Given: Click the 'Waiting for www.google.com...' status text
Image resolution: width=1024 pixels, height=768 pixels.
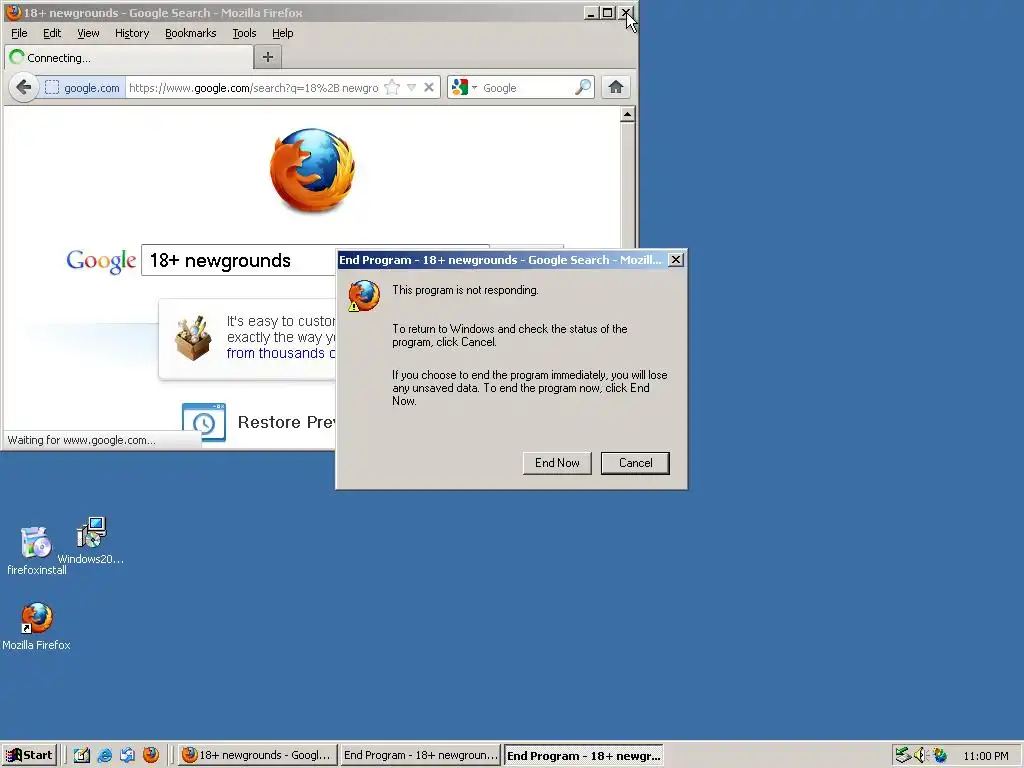Looking at the screenshot, I should 82,440.
